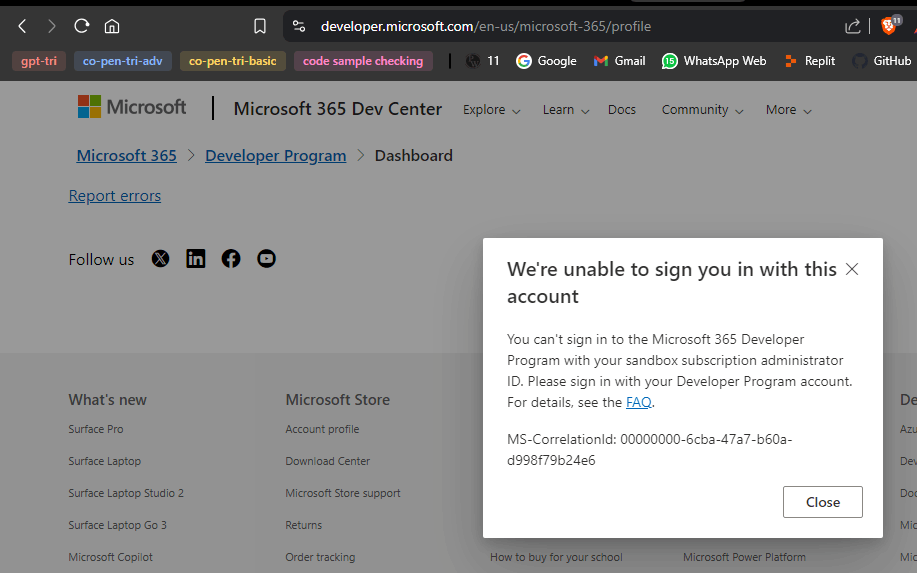The image size is (917, 573).
Task: Open Order tracking footer link
Action: (320, 557)
